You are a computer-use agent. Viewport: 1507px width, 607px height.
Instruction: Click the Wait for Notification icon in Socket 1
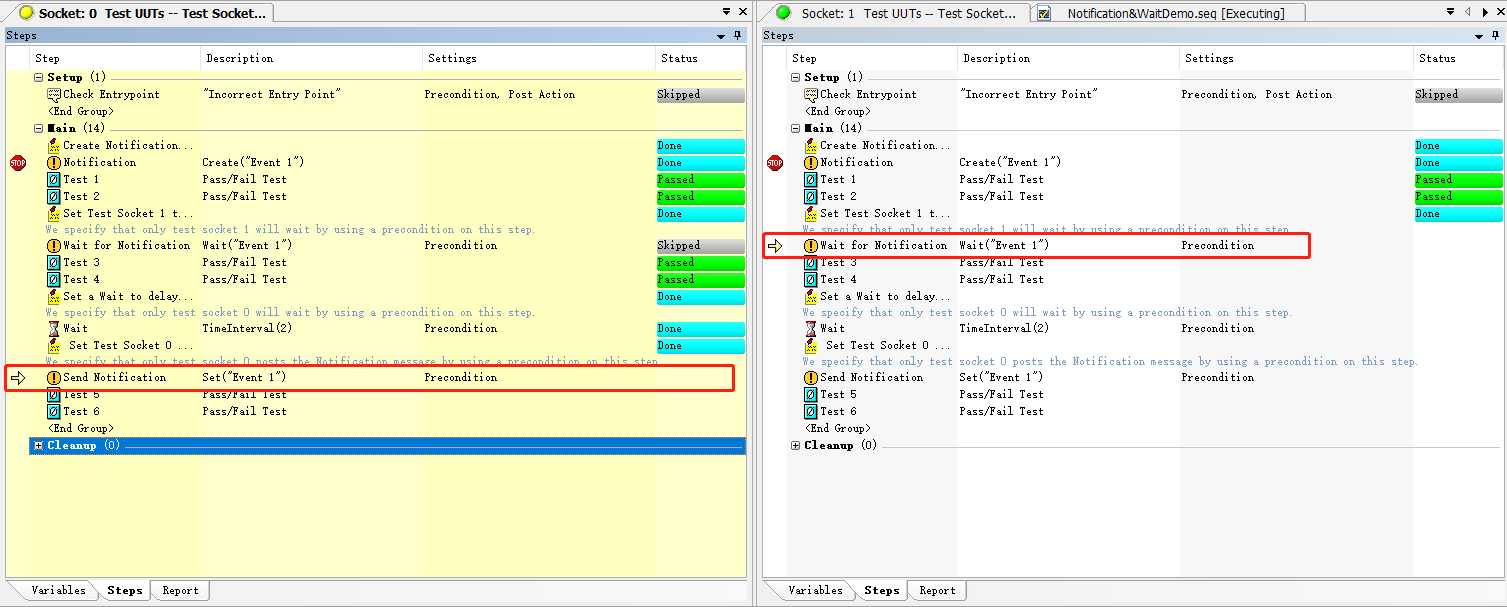coord(811,245)
